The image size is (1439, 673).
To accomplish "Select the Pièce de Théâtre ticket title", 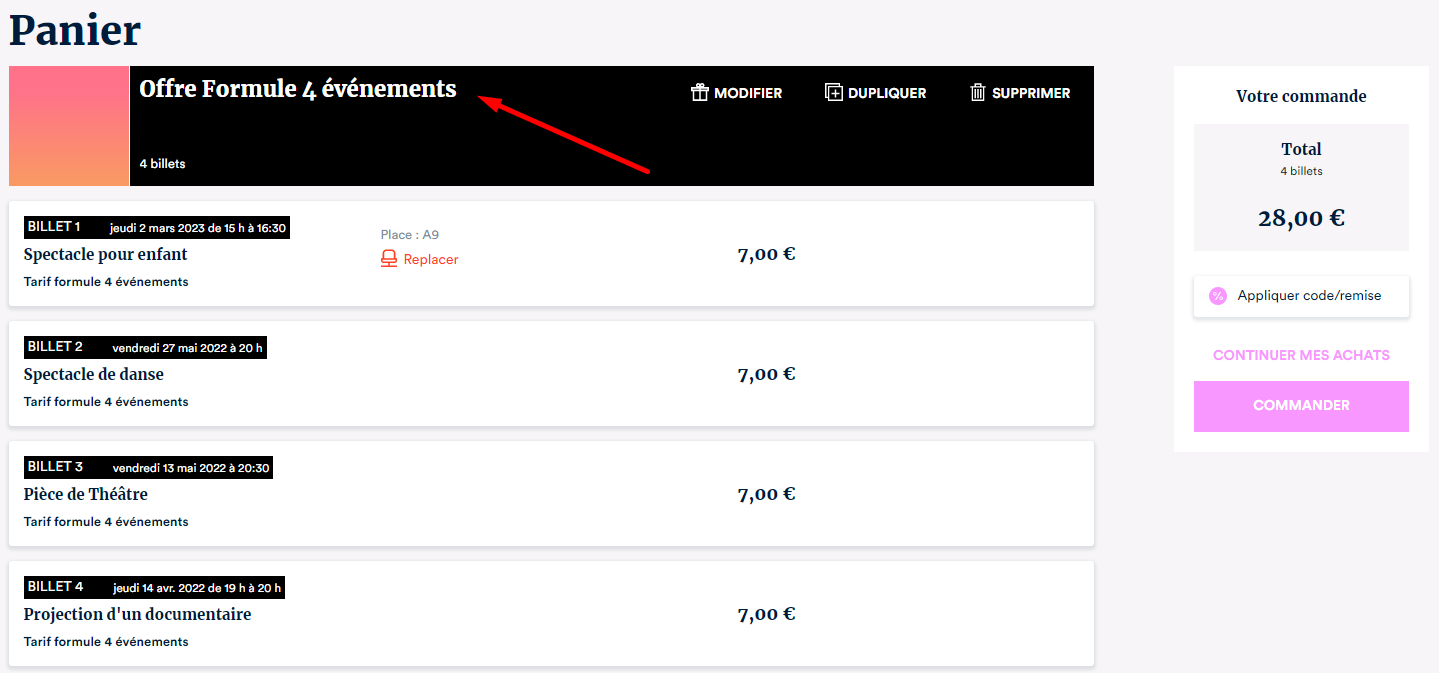I will [x=86, y=494].
